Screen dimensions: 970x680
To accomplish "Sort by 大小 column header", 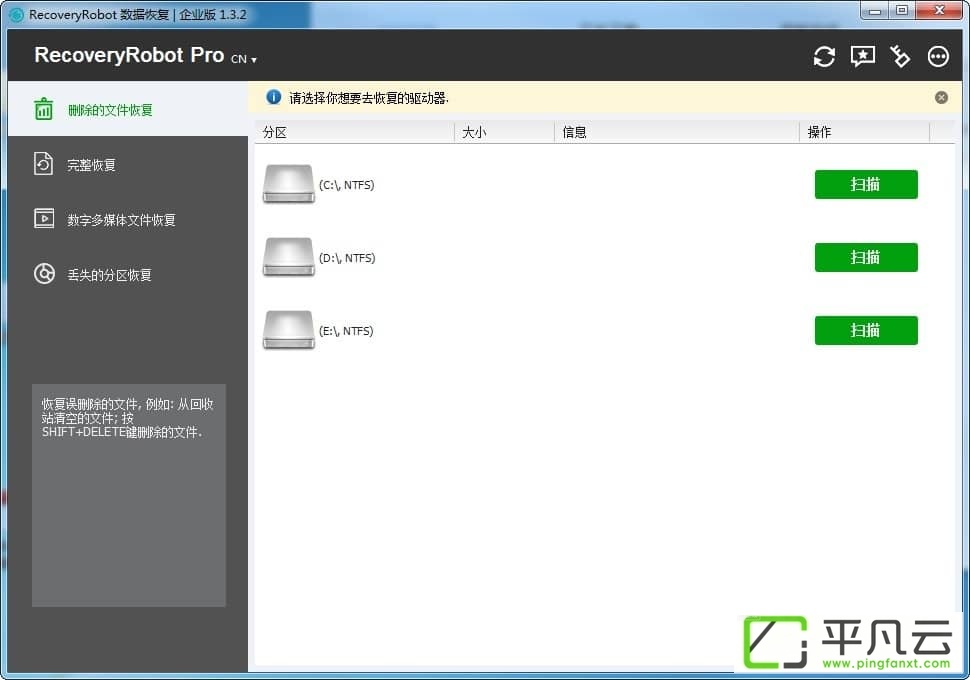I will [504, 132].
